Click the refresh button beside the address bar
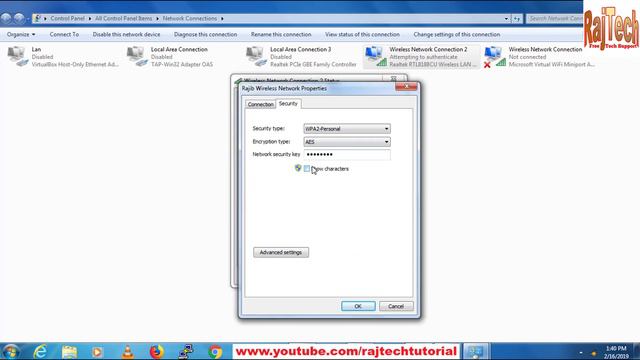Viewport: 640px width, 360px height. [517, 18]
